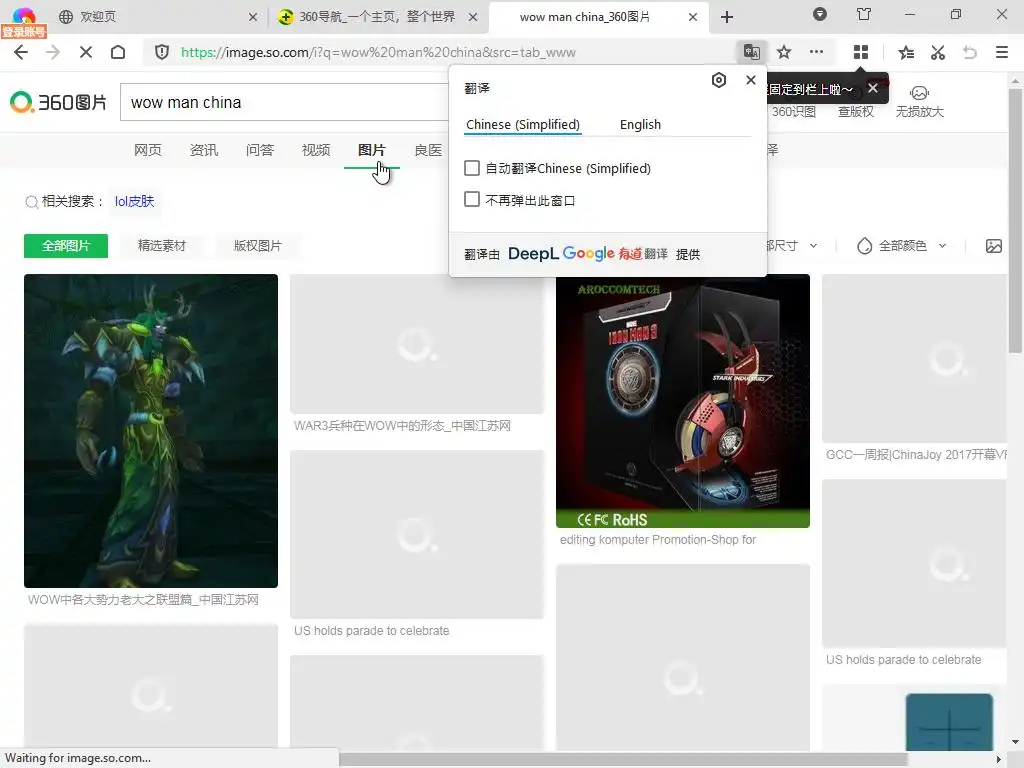Toggle the page translate icon in the address bar
This screenshot has width=1024, height=768.
(752, 52)
